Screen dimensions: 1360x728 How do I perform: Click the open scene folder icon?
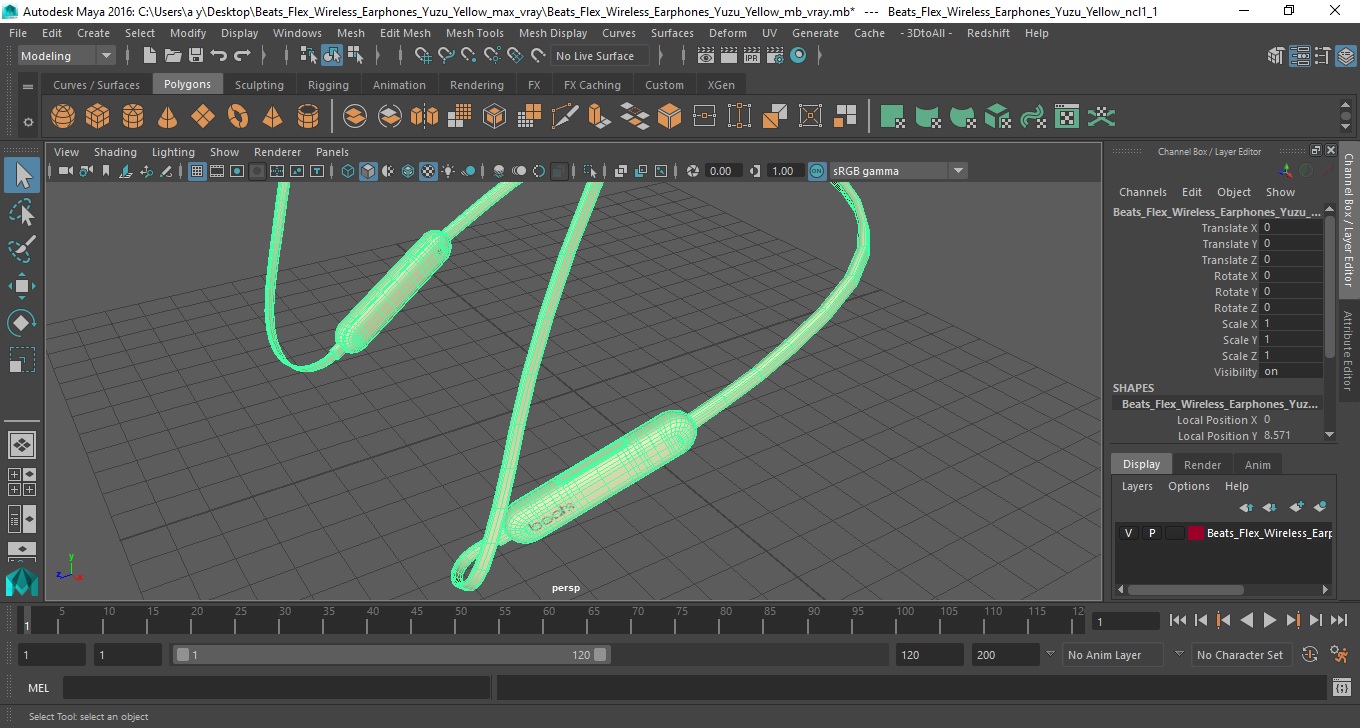[173, 56]
